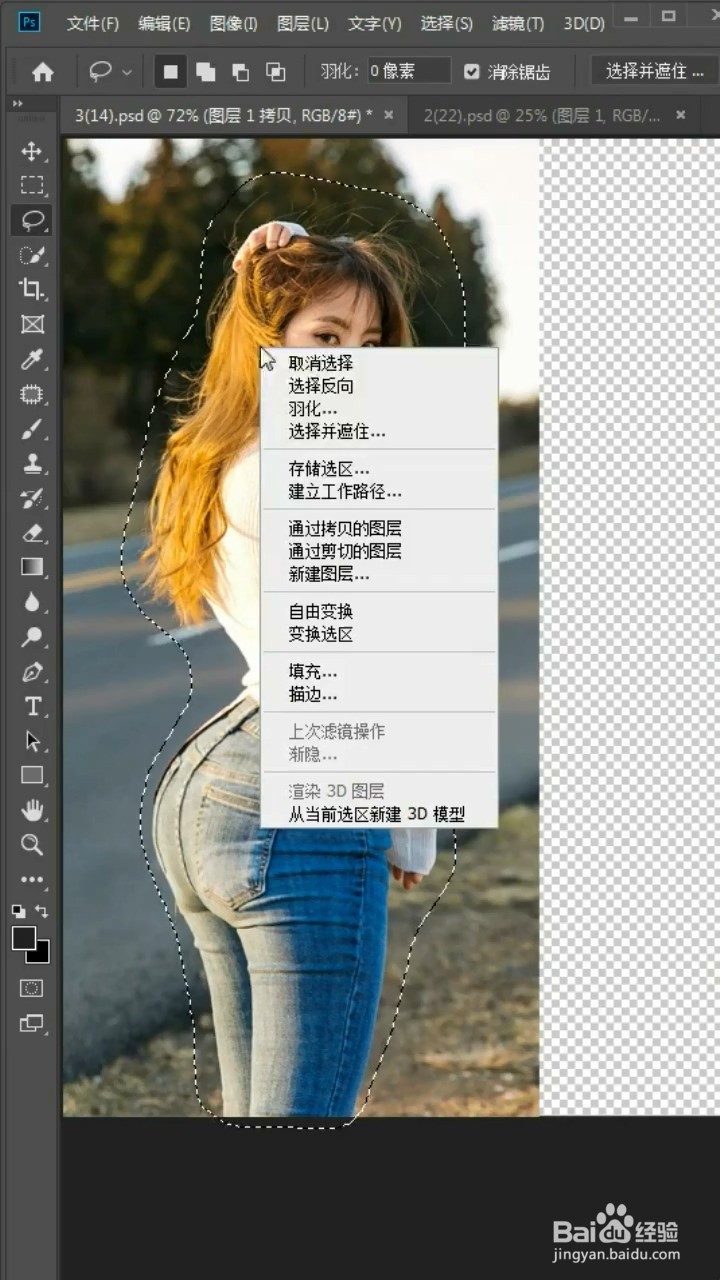Select the Eraser tool
Screen dimensions: 720x1280
tap(32, 533)
